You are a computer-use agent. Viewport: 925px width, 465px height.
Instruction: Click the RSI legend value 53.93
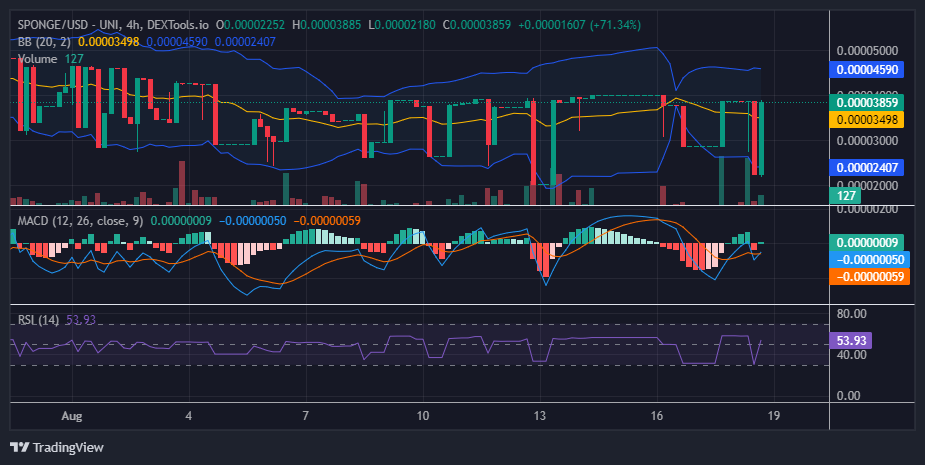(x=81, y=320)
